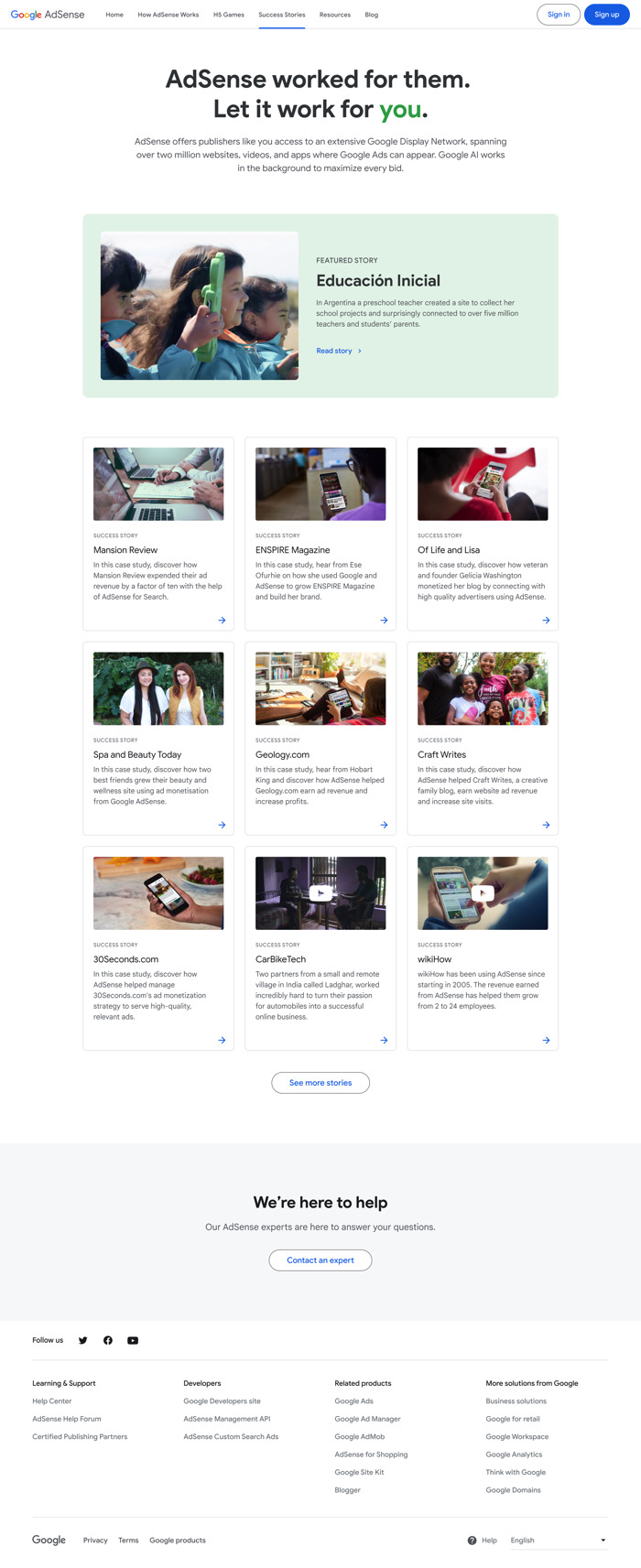Open the Craft Writes family photo
641x1568 pixels.
483,688
